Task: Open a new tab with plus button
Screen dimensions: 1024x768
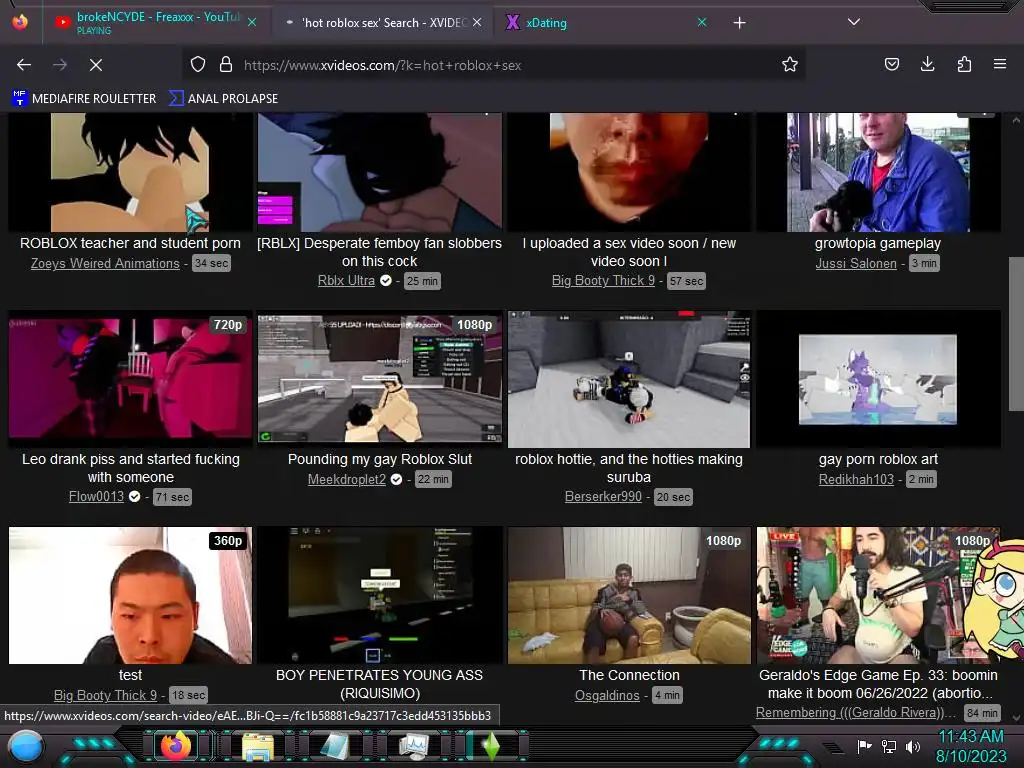Action: pyautogui.click(x=739, y=23)
